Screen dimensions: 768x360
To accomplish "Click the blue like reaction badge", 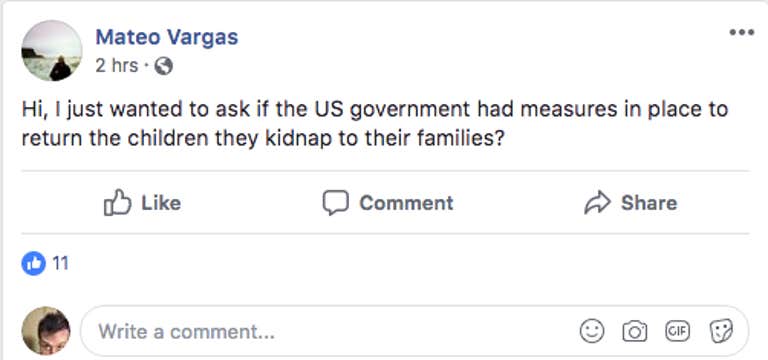I will tap(33, 264).
